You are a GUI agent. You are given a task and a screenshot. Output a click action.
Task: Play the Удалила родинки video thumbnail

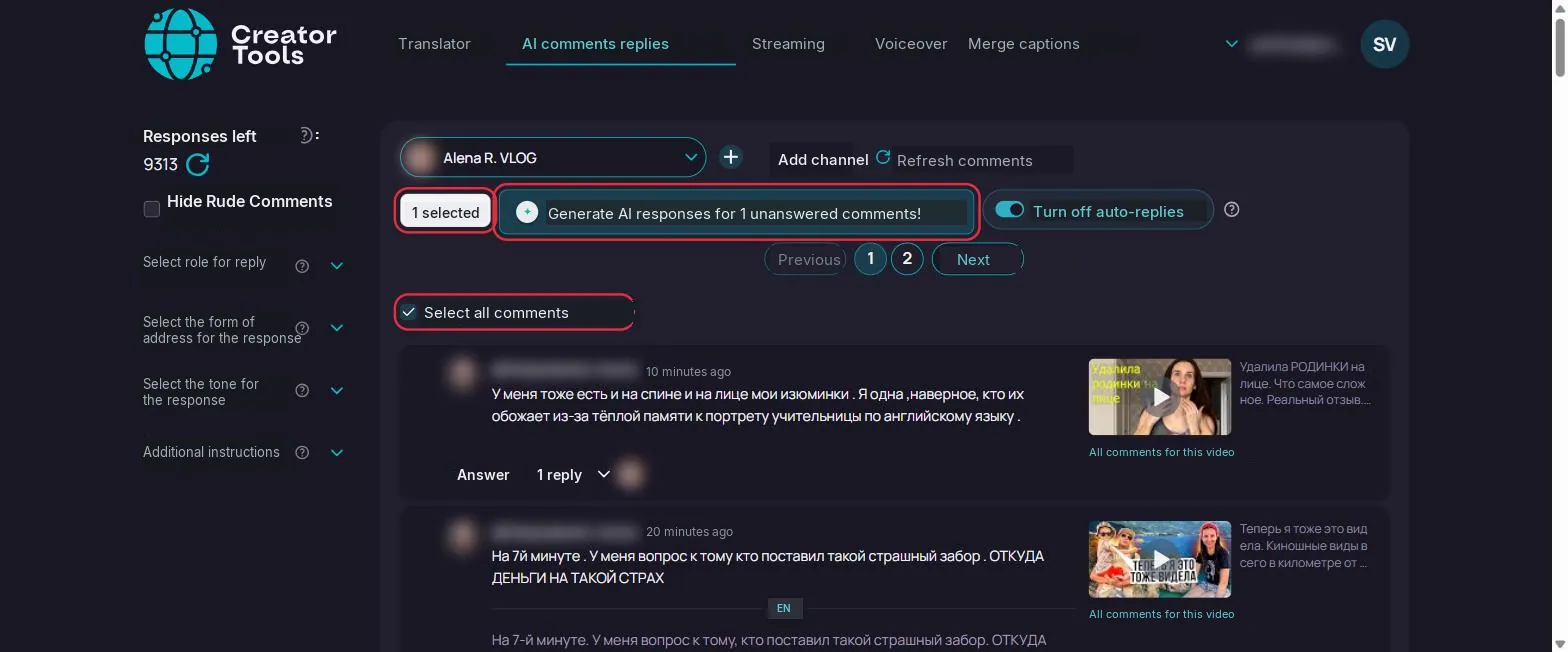point(1160,397)
